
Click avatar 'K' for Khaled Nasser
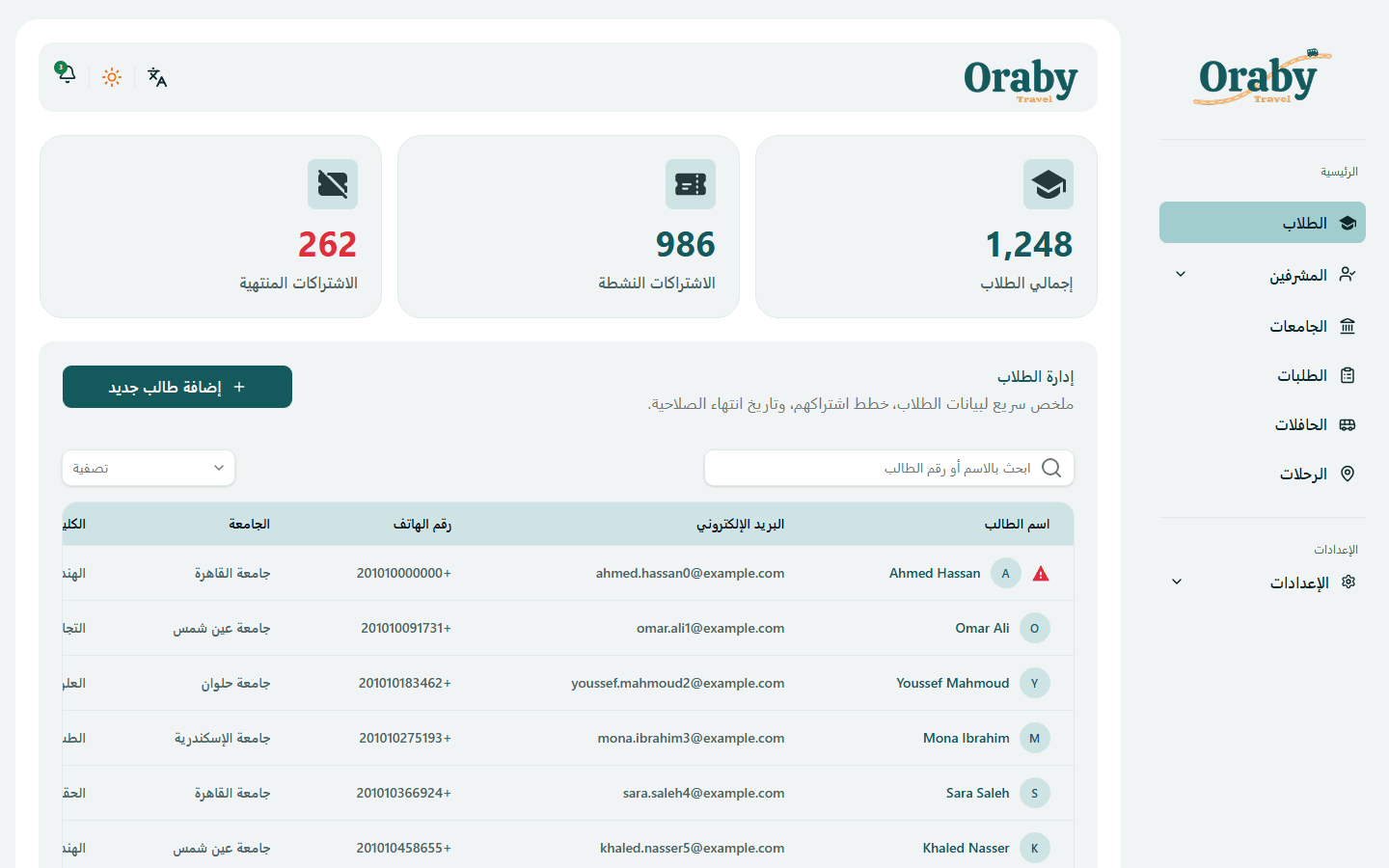pos(1035,848)
